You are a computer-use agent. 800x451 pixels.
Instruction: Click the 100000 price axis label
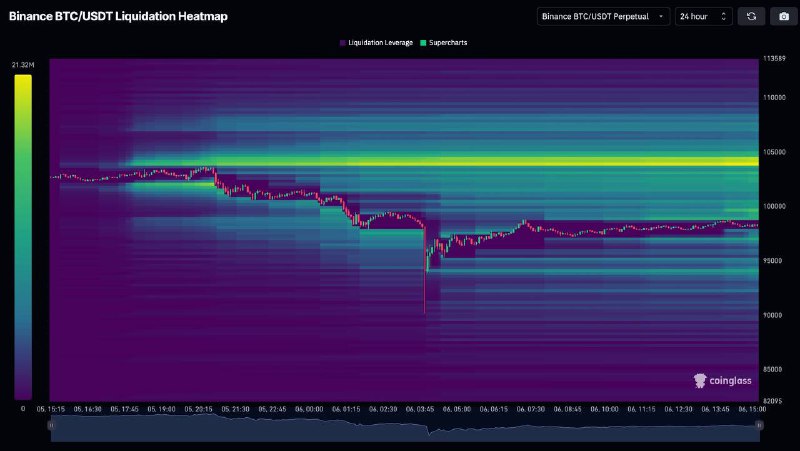pyautogui.click(x=774, y=206)
